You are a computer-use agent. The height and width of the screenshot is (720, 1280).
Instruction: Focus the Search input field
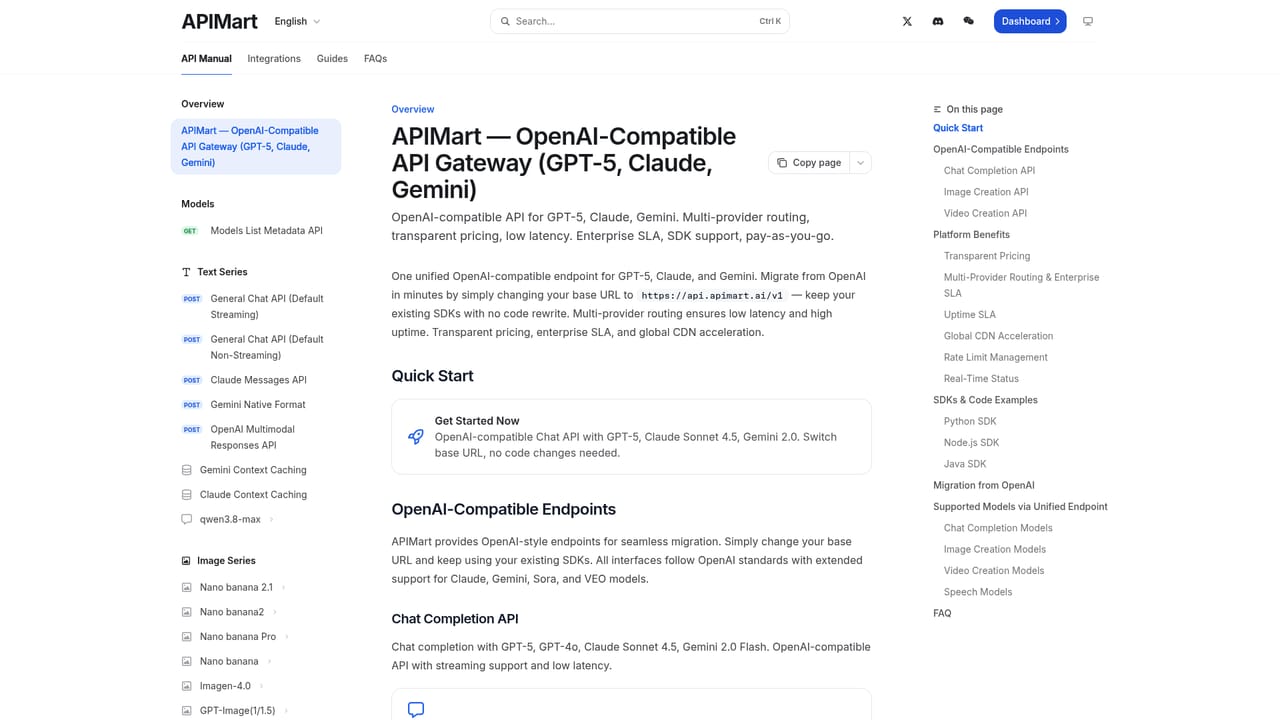(640, 21)
